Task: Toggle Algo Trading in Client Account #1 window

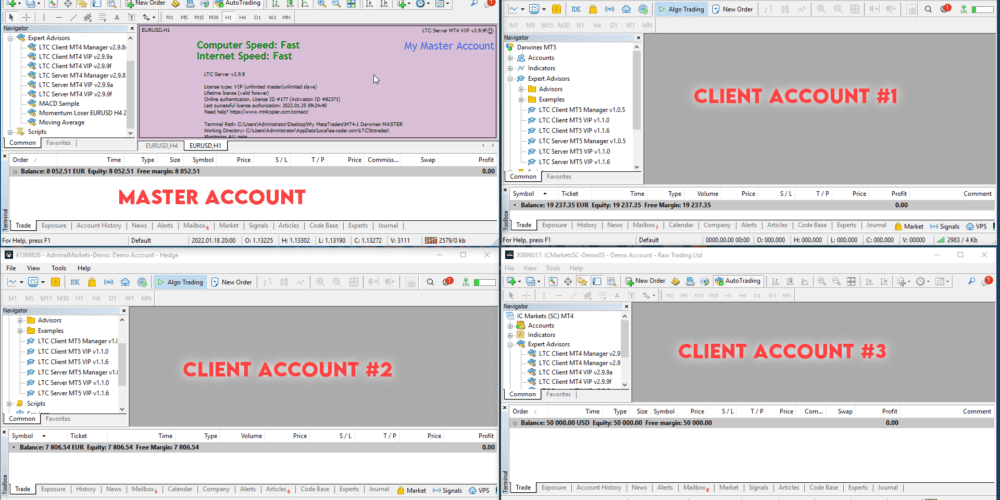Action: tap(681, 10)
